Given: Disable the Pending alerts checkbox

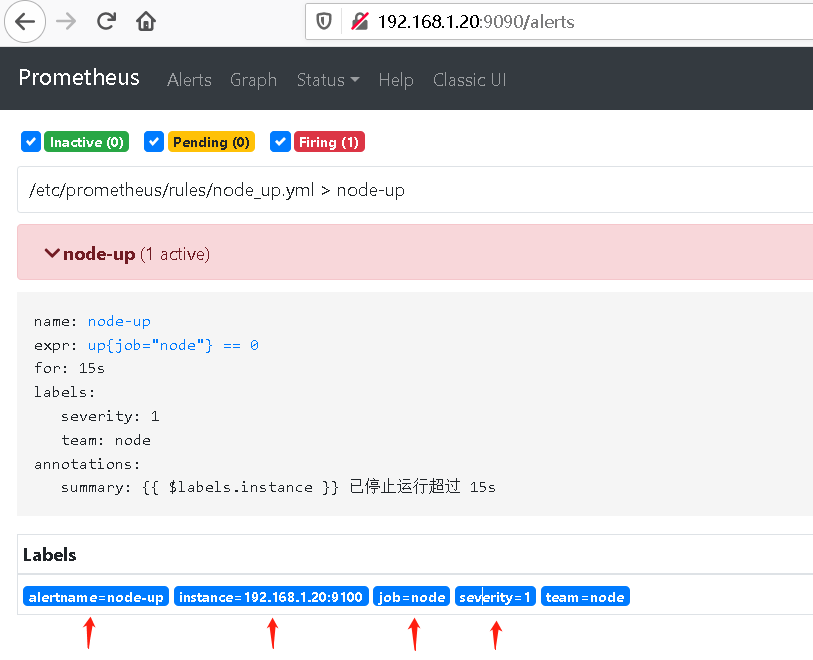Looking at the screenshot, I should pos(153,142).
